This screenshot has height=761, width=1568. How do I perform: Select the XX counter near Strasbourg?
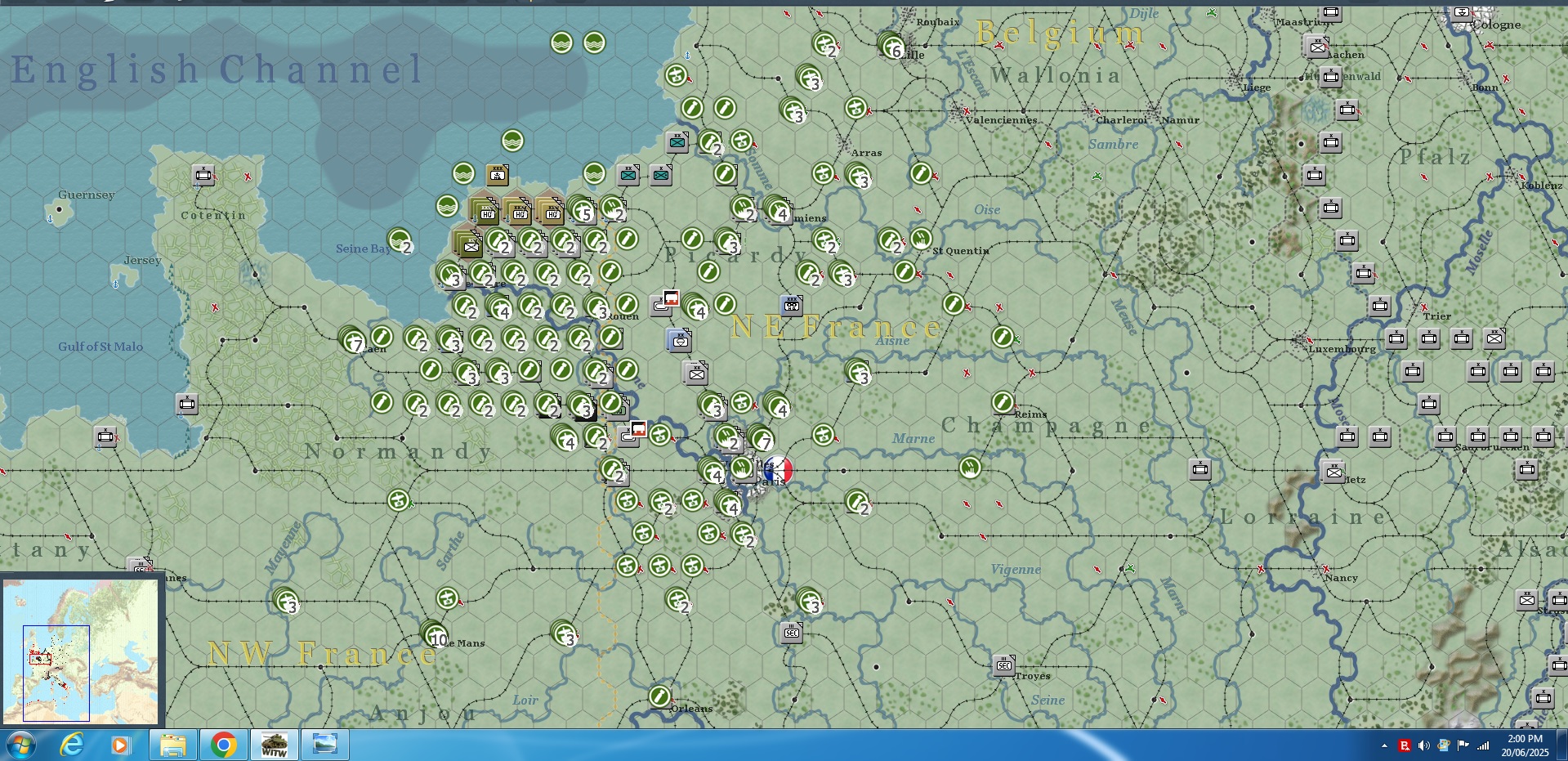(x=1527, y=599)
